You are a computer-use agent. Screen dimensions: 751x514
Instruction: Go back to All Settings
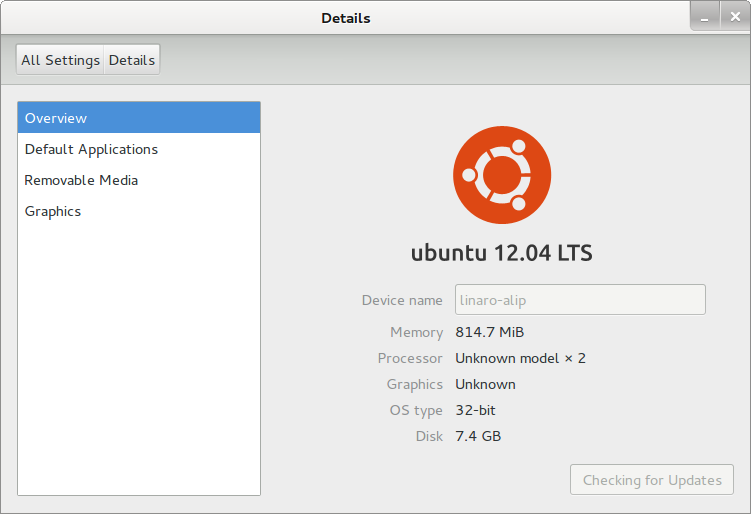[x=60, y=60]
